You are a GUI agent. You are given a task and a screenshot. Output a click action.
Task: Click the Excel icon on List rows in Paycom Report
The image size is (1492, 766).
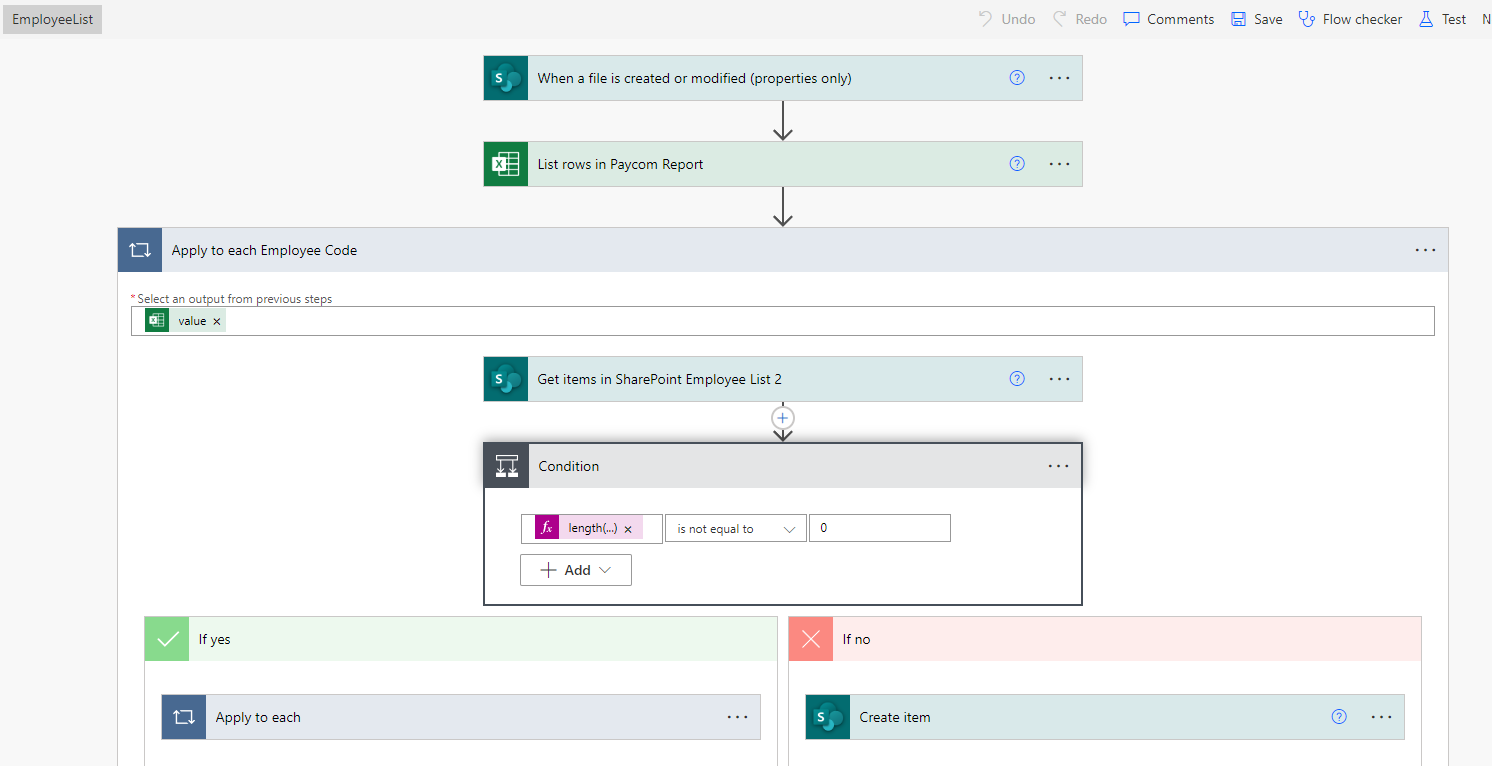(506, 164)
